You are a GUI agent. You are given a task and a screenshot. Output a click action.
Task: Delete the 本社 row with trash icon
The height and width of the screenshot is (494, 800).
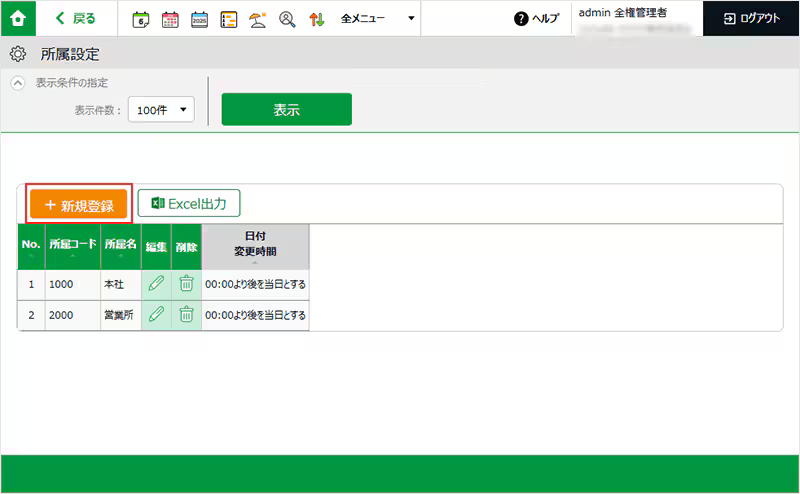coord(186,284)
